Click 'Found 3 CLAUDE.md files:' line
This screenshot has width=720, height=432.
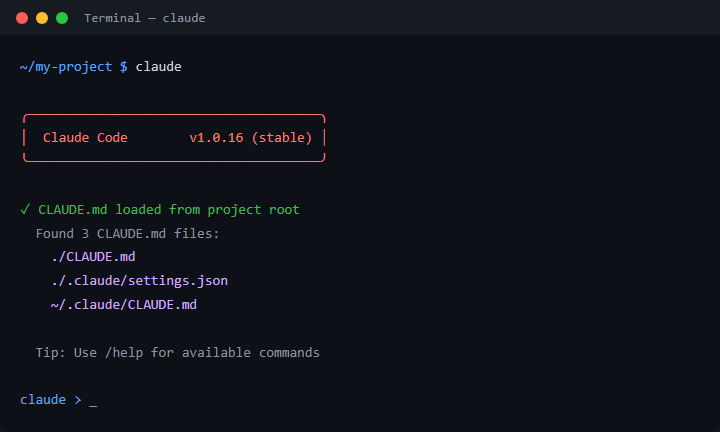pos(128,234)
